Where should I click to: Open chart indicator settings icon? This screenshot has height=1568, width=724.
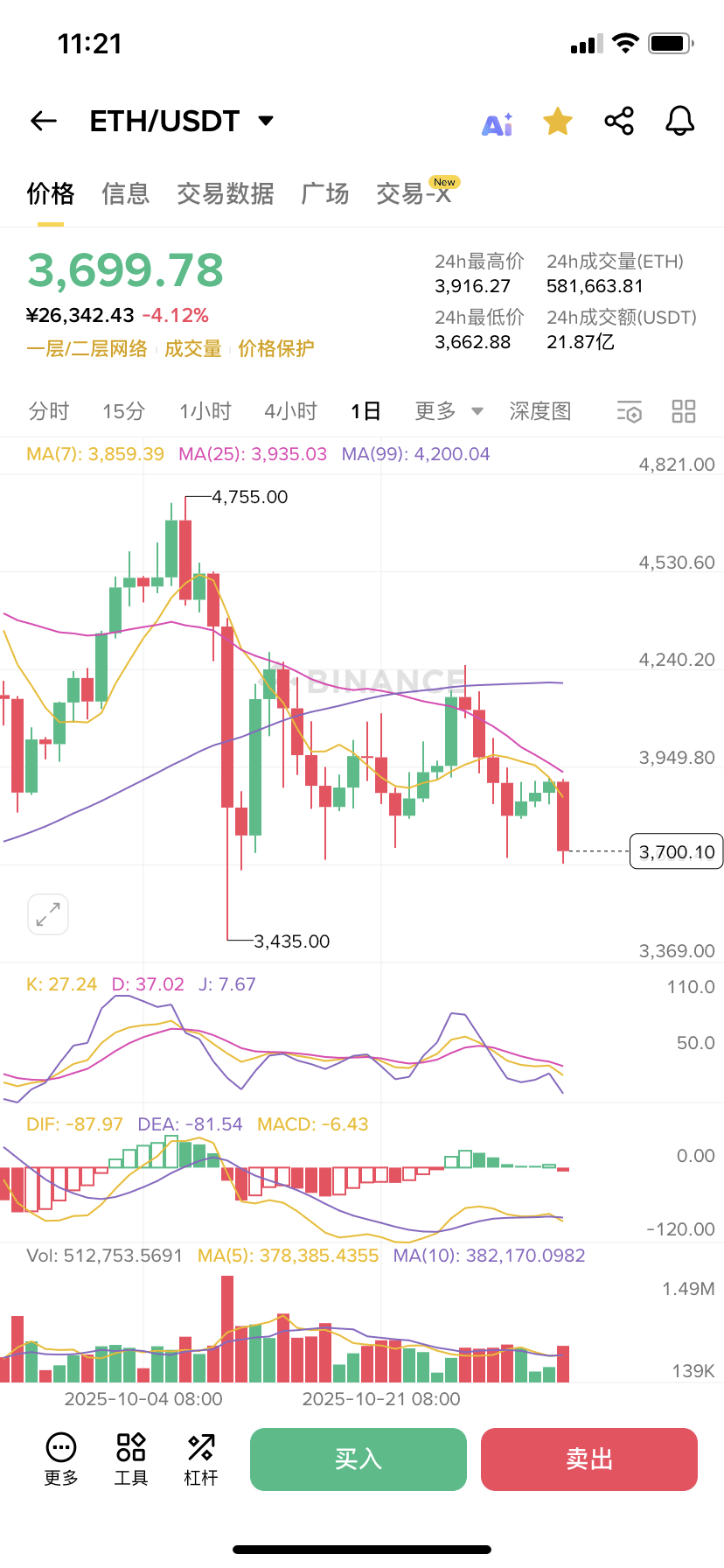point(629,411)
